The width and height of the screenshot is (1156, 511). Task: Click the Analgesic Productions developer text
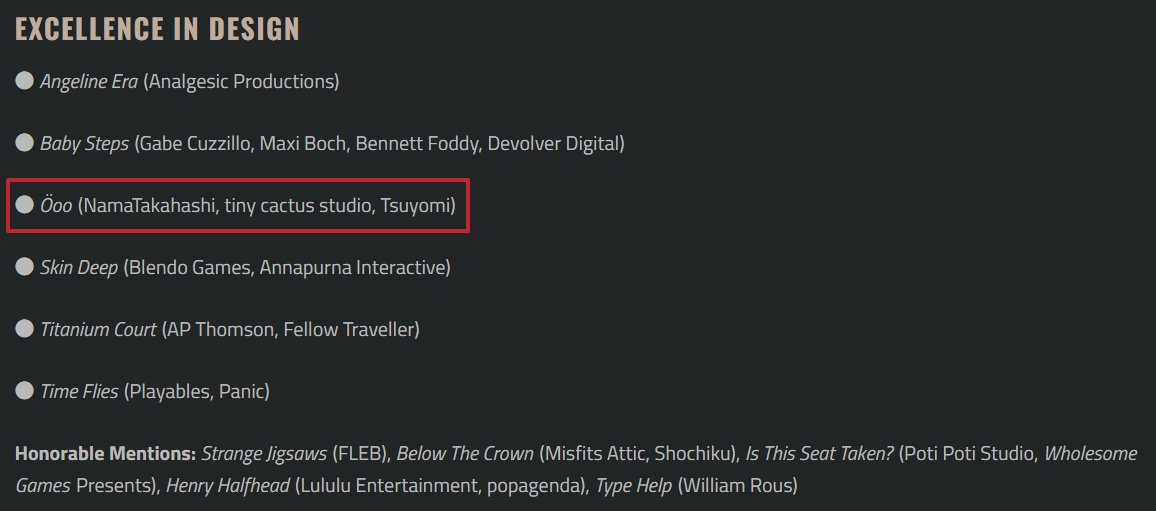click(x=241, y=82)
